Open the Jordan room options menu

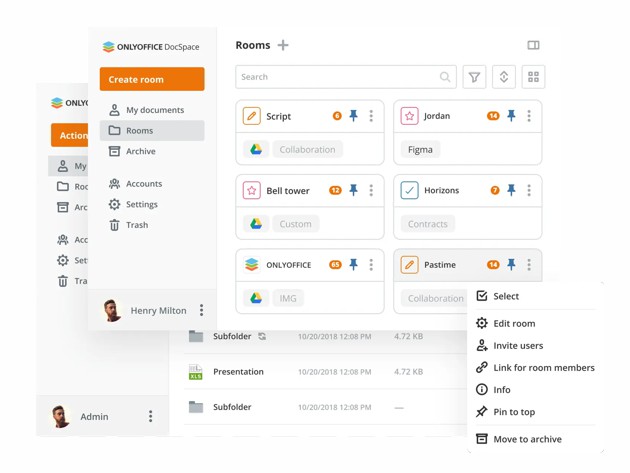coord(529,116)
